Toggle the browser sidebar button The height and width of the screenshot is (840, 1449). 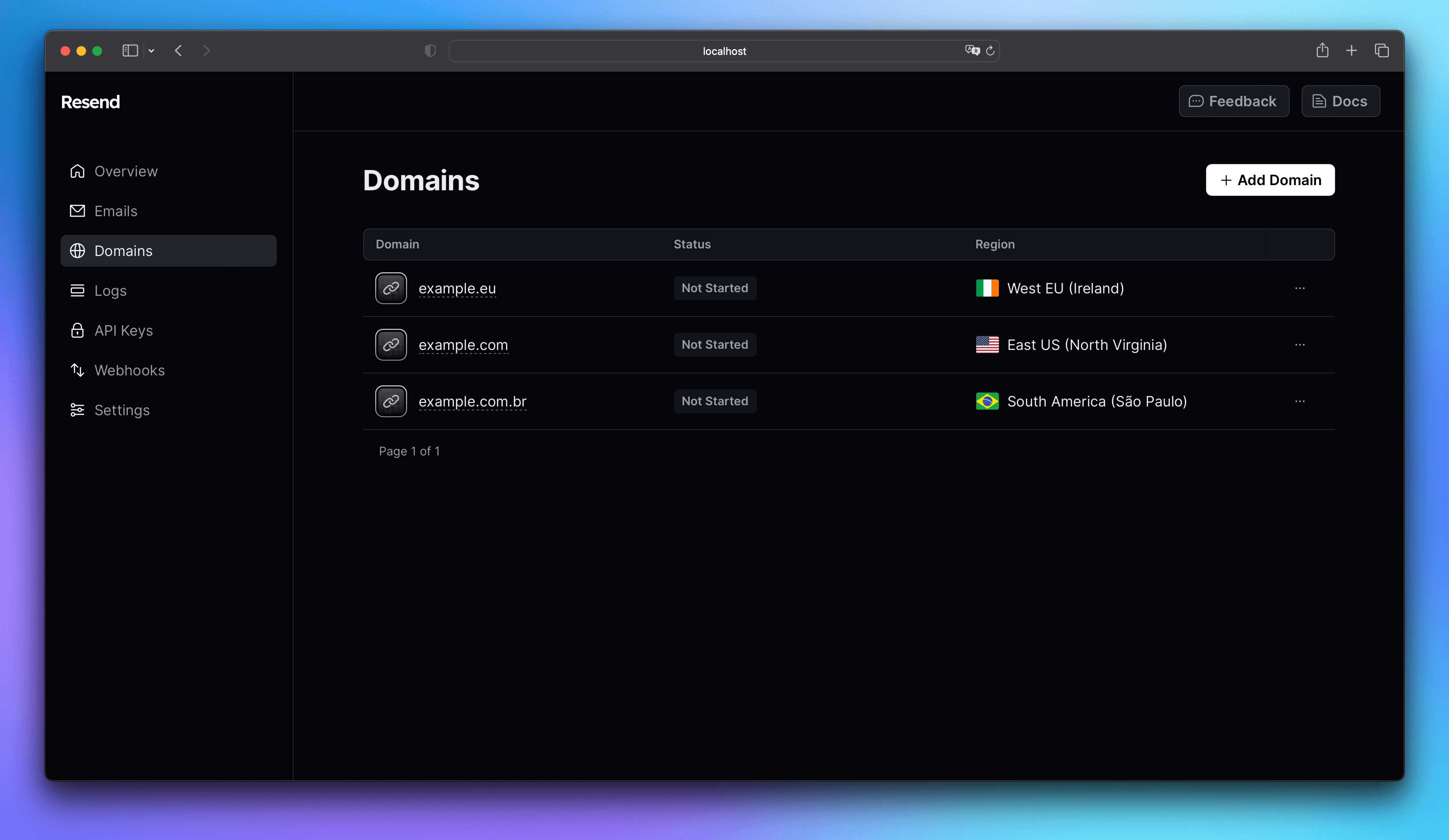point(130,51)
